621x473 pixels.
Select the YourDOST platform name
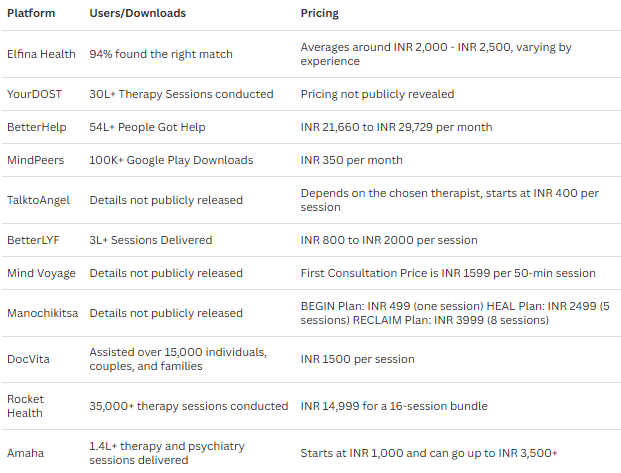coord(35,94)
